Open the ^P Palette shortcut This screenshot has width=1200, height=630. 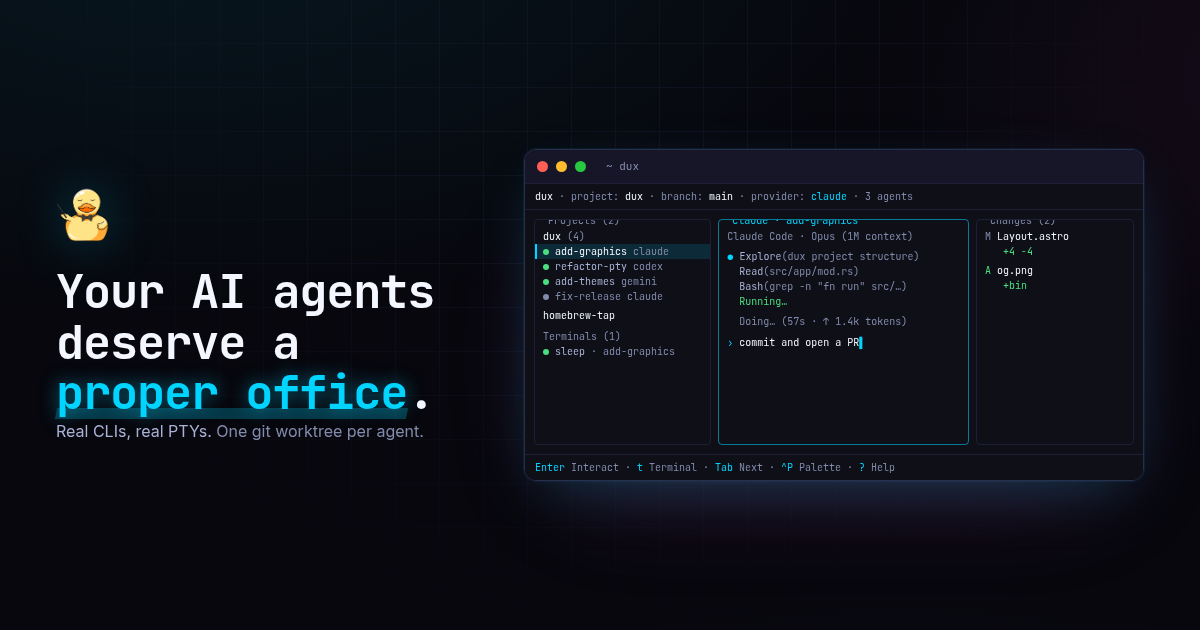coord(811,468)
